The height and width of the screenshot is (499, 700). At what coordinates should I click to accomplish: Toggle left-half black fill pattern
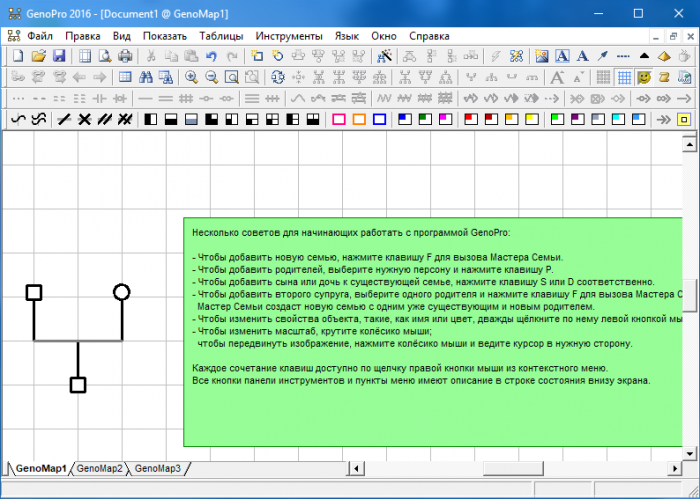coord(150,119)
